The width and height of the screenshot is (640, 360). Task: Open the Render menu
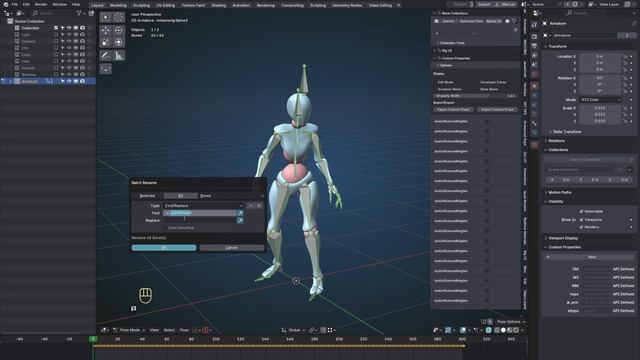(41, 4)
